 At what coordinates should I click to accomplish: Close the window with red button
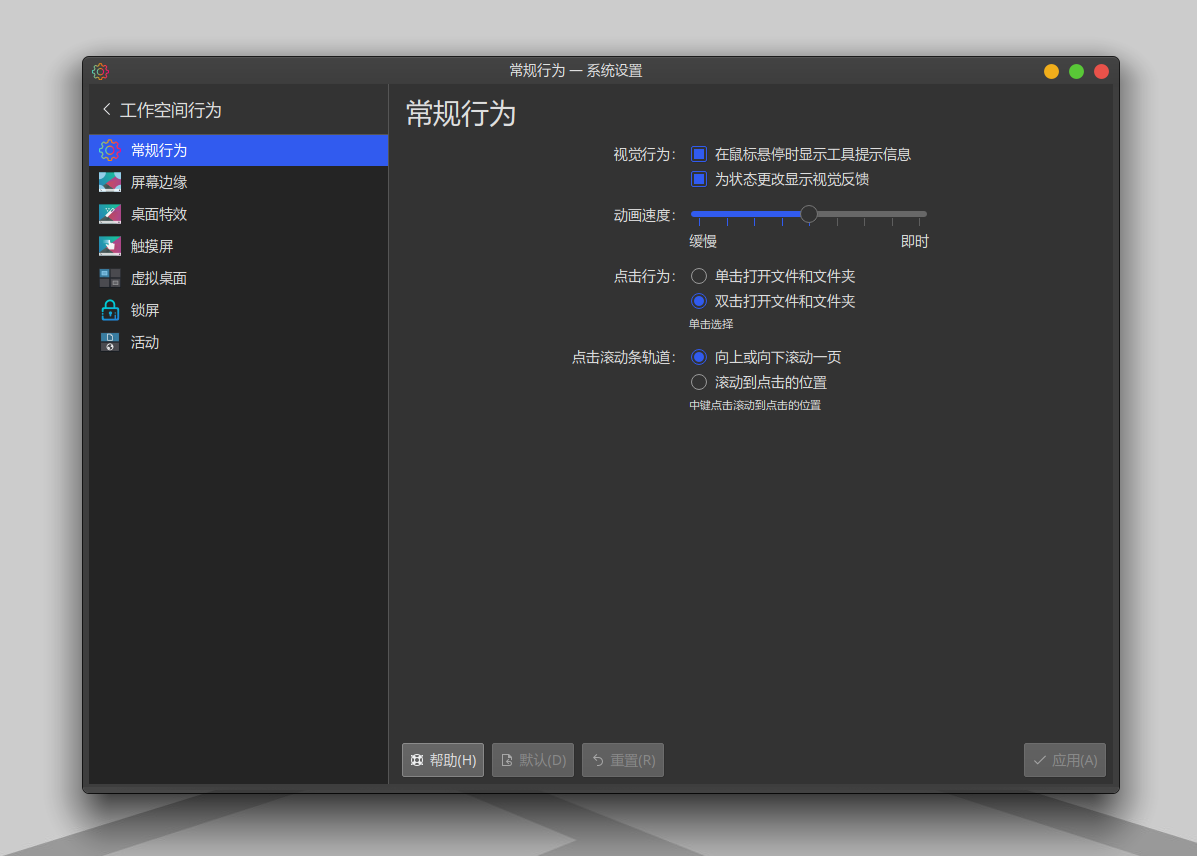(x=1102, y=72)
